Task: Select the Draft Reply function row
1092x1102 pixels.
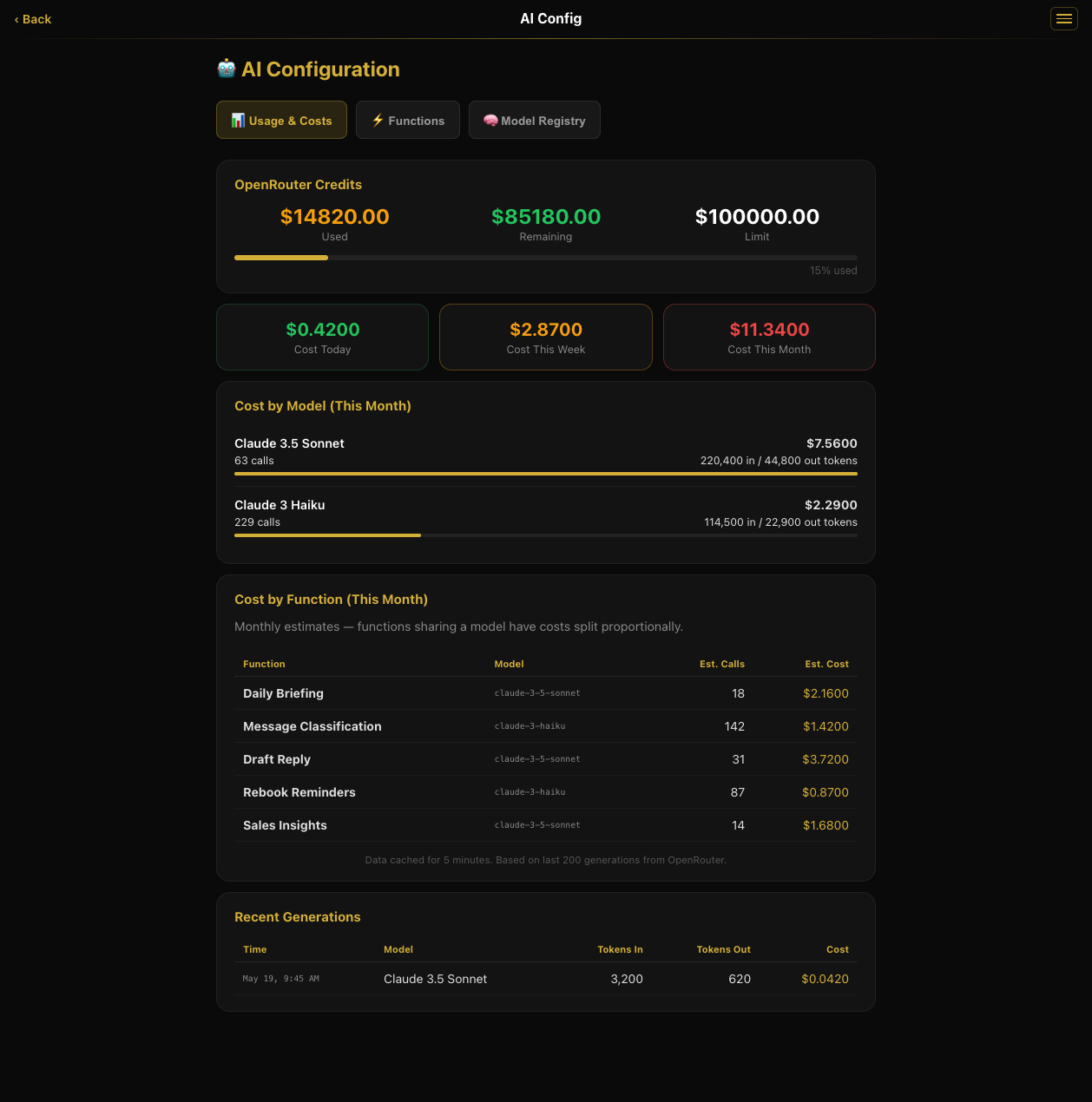Action: (546, 759)
